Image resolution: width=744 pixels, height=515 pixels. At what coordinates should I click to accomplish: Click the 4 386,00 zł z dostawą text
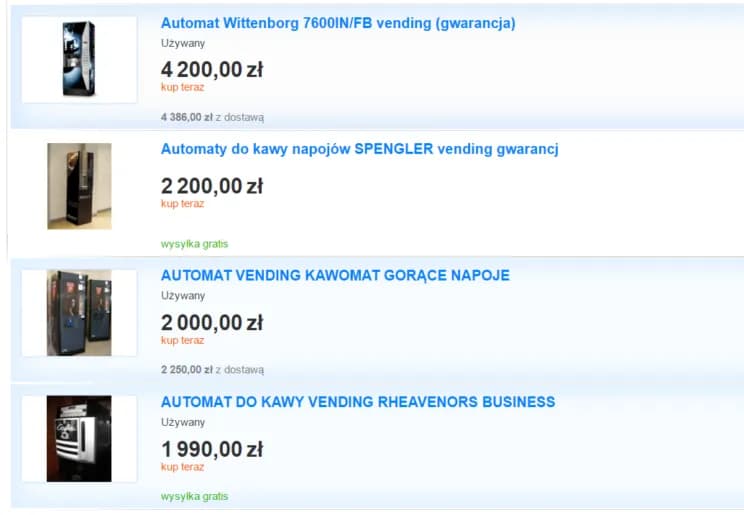click(212, 117)
